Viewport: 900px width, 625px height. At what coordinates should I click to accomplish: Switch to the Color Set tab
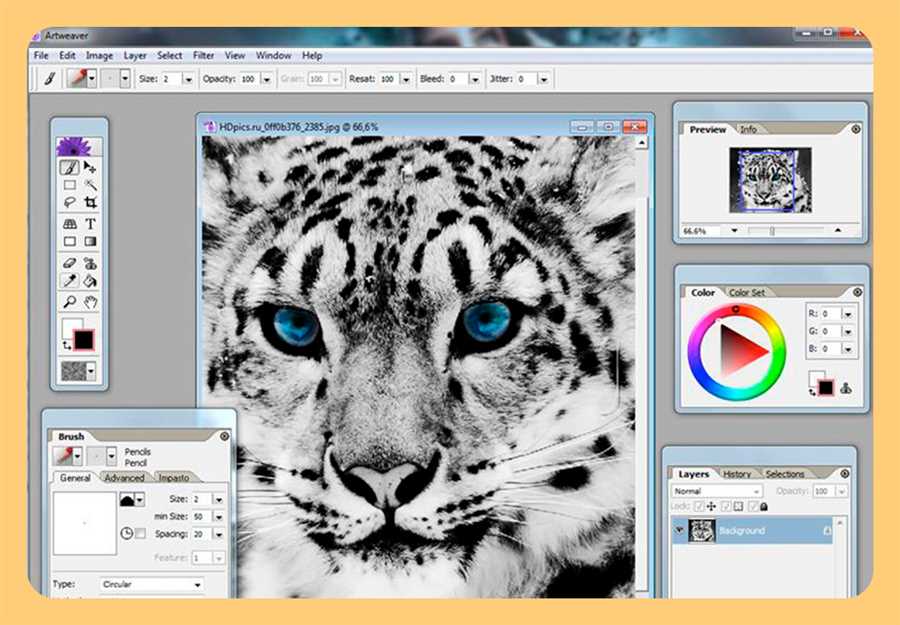747,293
